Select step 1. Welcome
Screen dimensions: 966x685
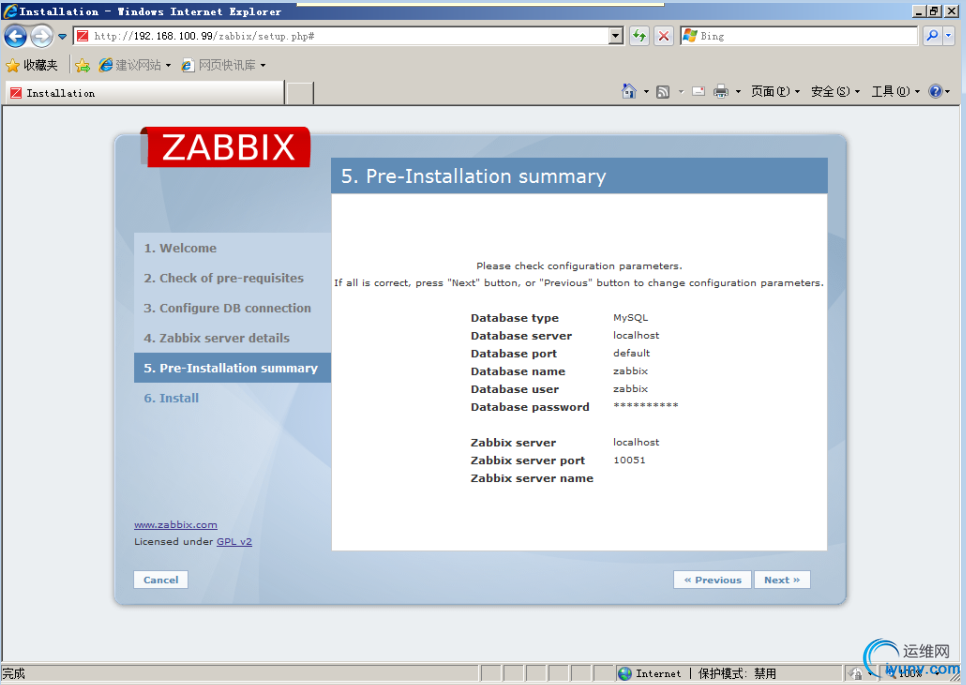(180, 248)
